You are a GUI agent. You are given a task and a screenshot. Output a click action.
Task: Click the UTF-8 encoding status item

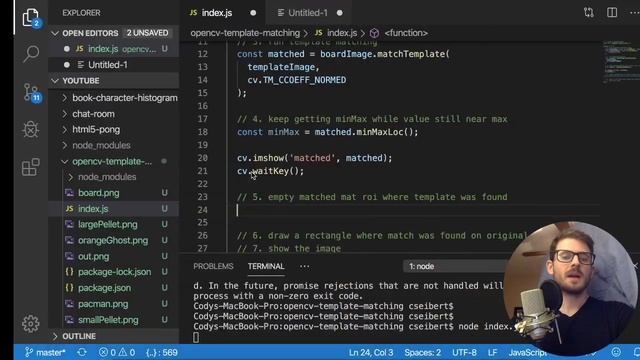464,352
